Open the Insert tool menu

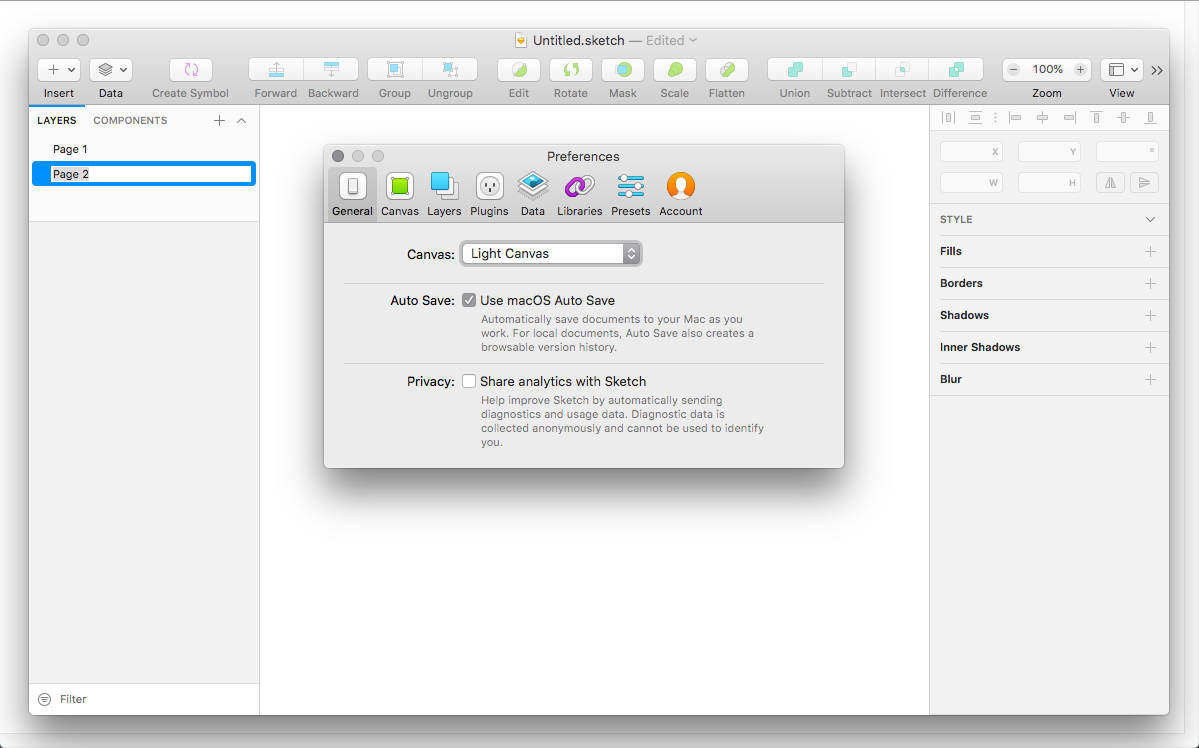[59, 70]
